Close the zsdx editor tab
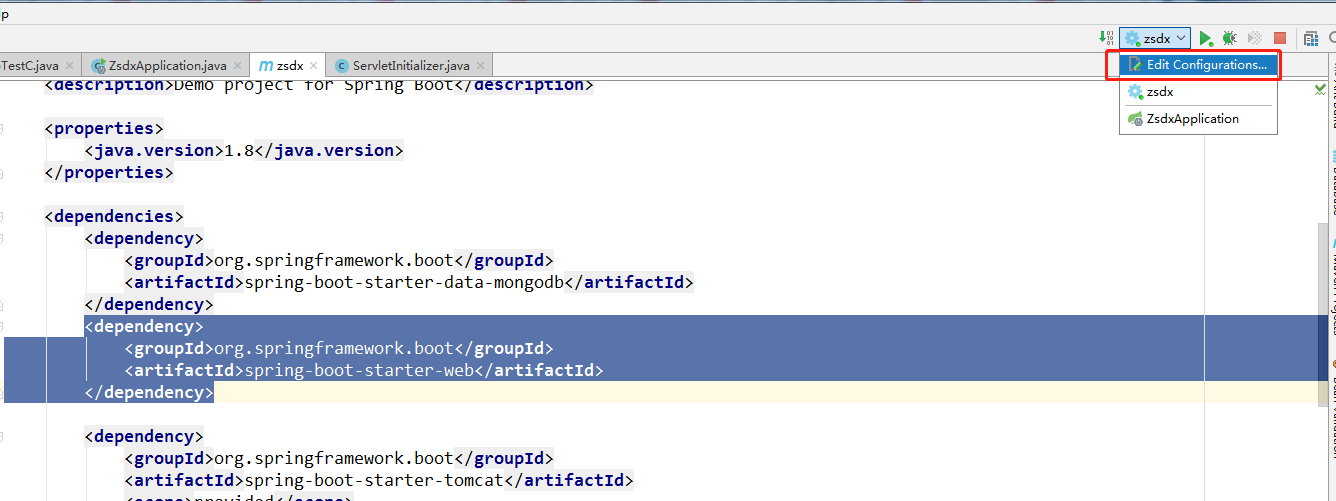 tap(313, 65)
